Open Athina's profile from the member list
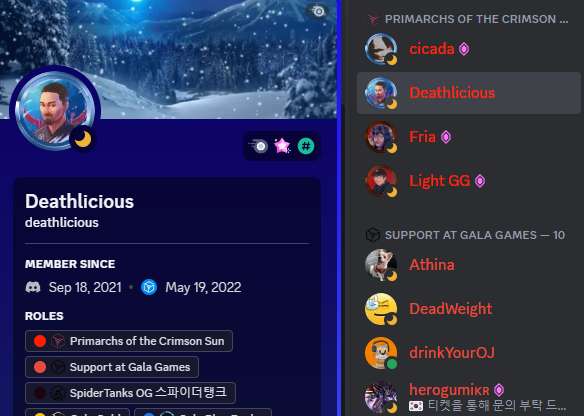The width and height of the screenshot is (584, 416). 469,265
